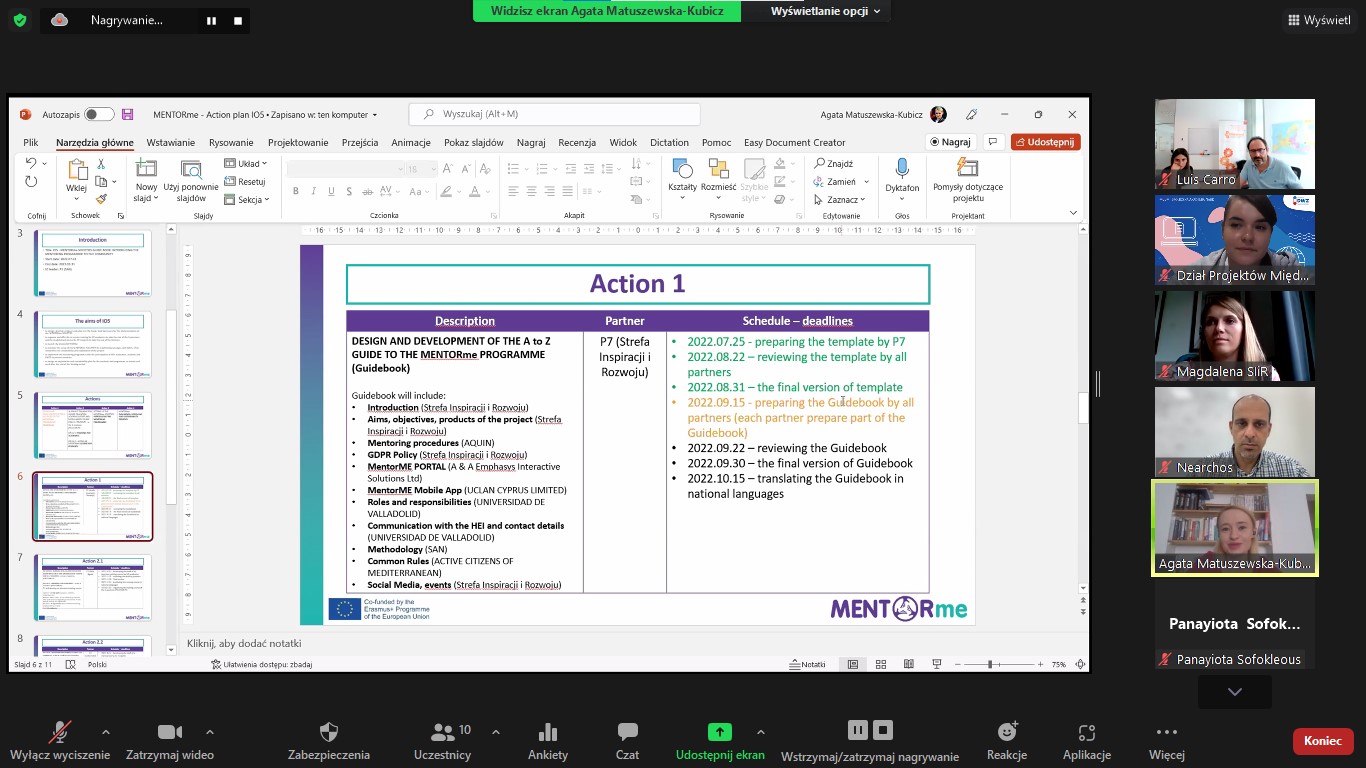Open Reakcje reactions icon

click(x=1007, y=732)
